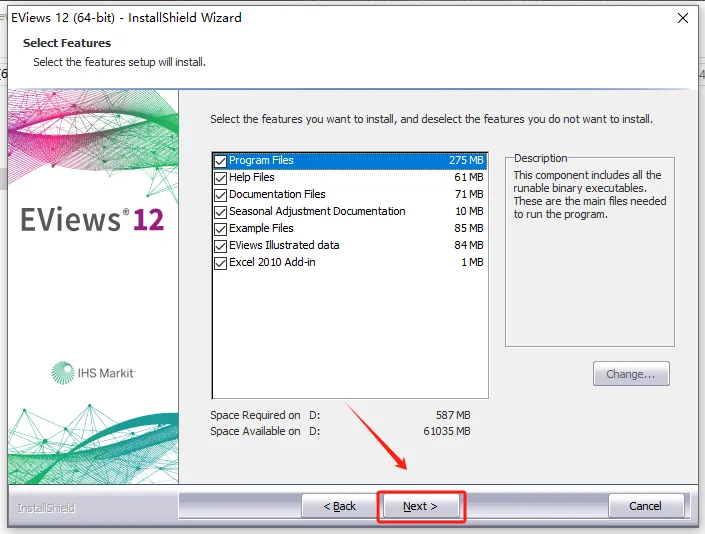This screenshot has height=534, width=705.
Task: Toggle the Documentation Files checkbox
Action: tap(220, 195)
